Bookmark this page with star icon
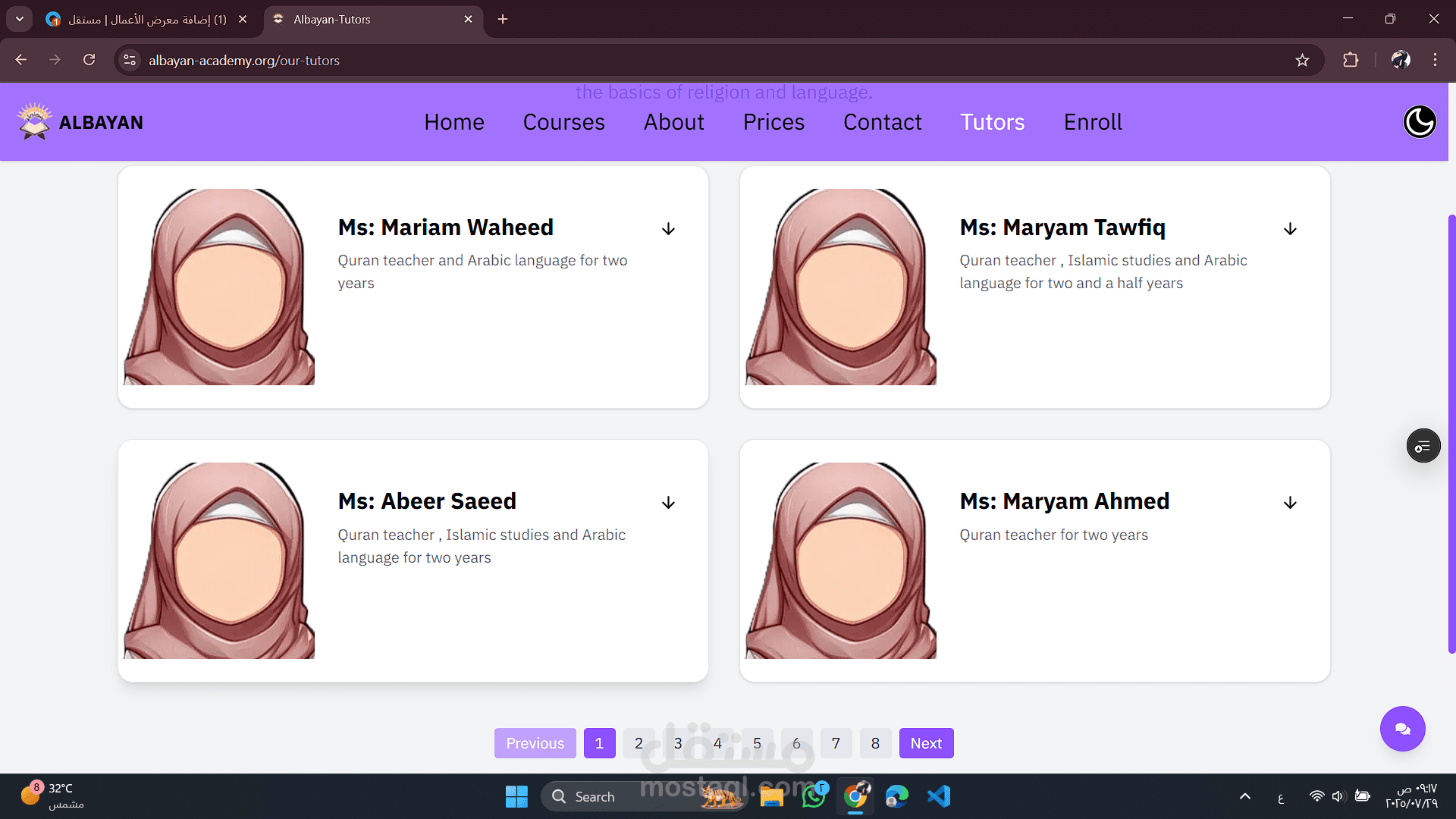The image size is (1456, 819). (x=1302, y=61)
